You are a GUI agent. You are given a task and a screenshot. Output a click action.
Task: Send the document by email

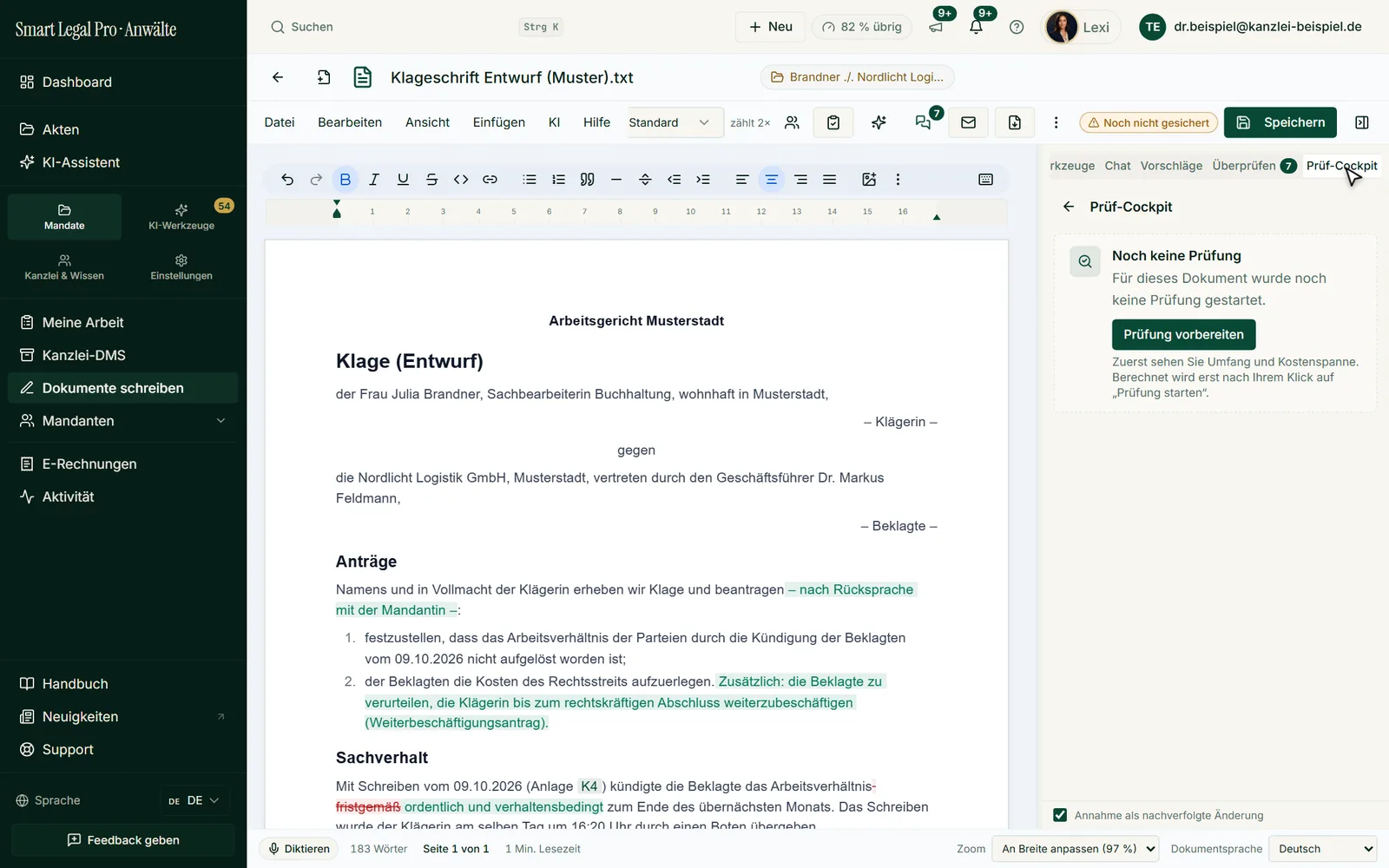pyautogui.click(x=969, y=122)
